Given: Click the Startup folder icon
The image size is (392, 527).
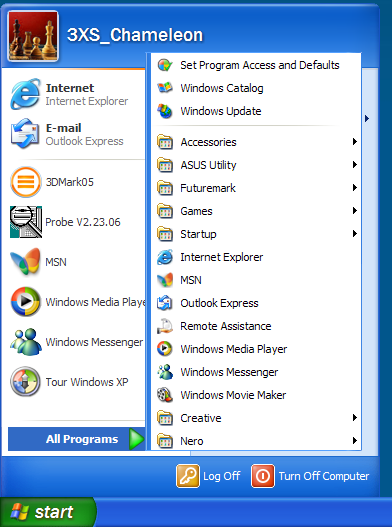Looking at the screenshot, I should pyautogui.click(x=165, y=234).
